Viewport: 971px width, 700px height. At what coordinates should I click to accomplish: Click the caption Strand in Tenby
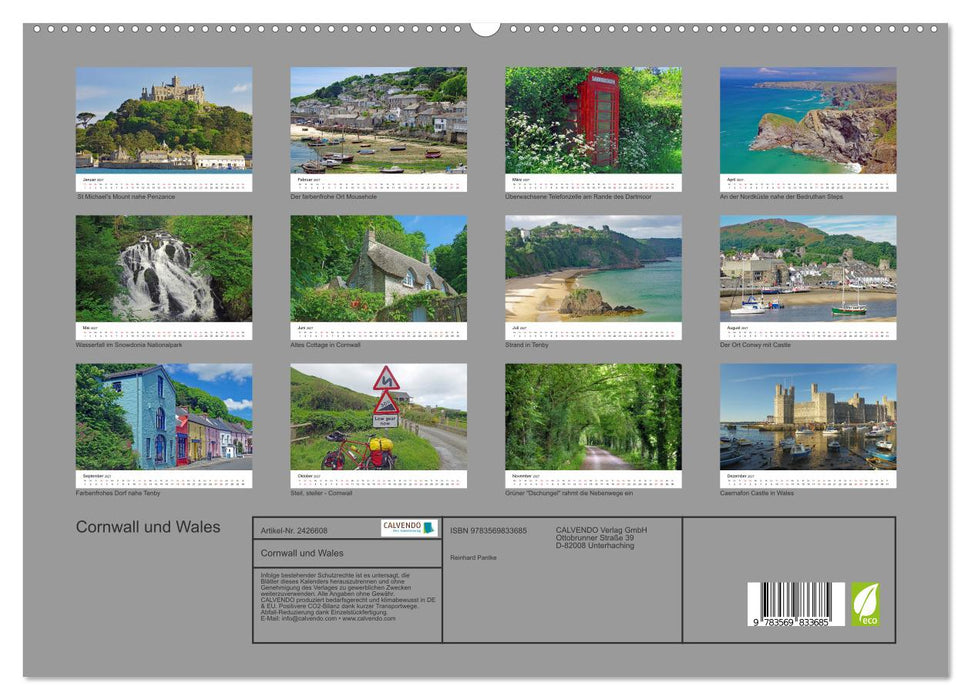(x=527, y=345)
